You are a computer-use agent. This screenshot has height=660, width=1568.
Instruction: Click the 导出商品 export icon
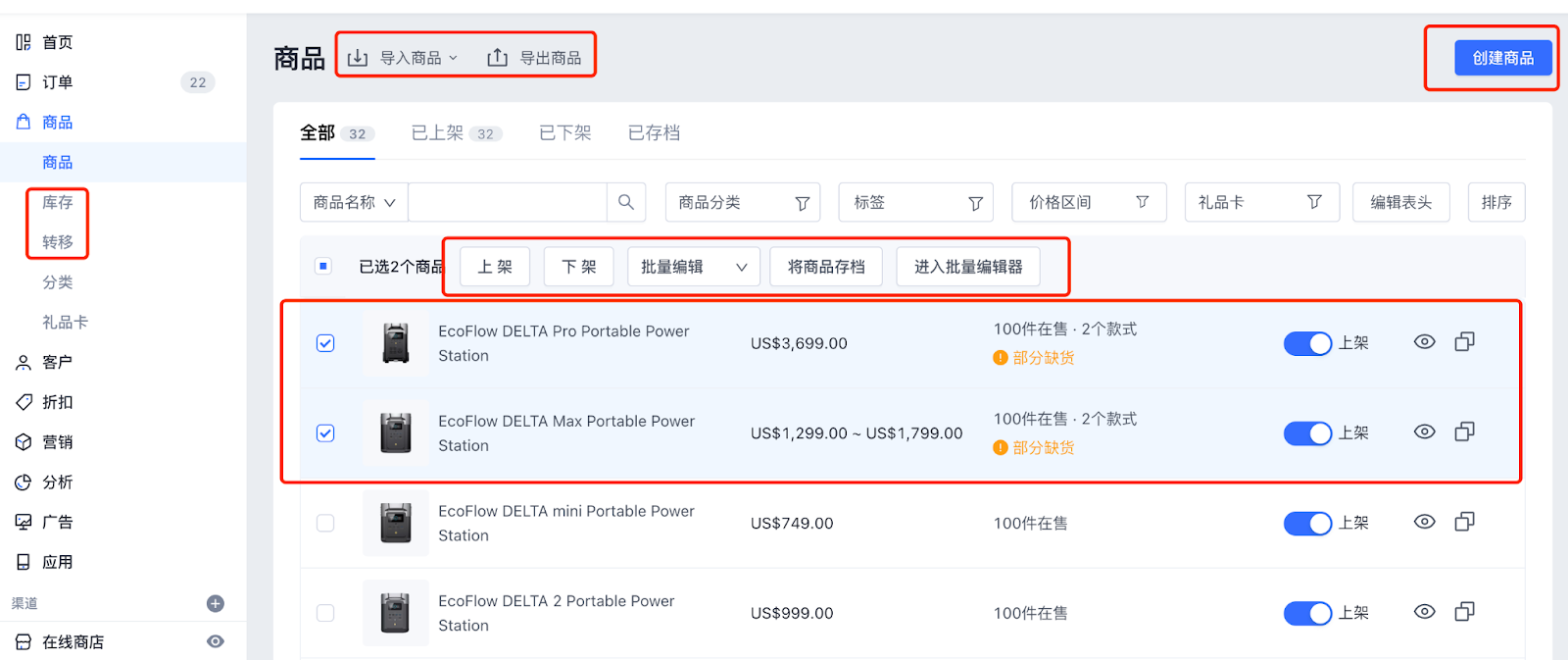coord(498,58)
